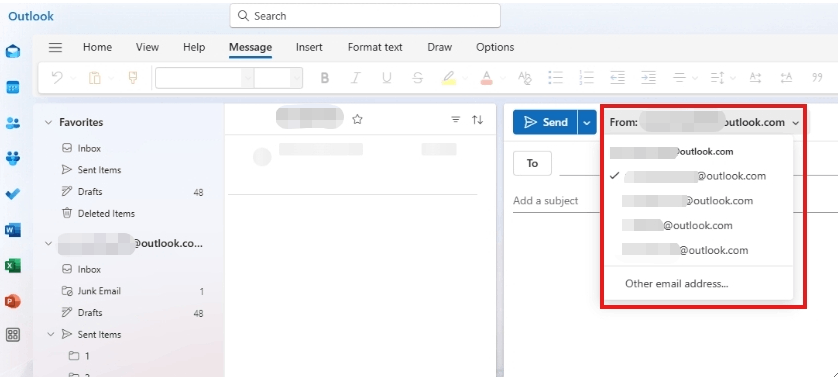Open the Help tab
The height and width of the screenshot is (377, 838).
coord(194,47)
